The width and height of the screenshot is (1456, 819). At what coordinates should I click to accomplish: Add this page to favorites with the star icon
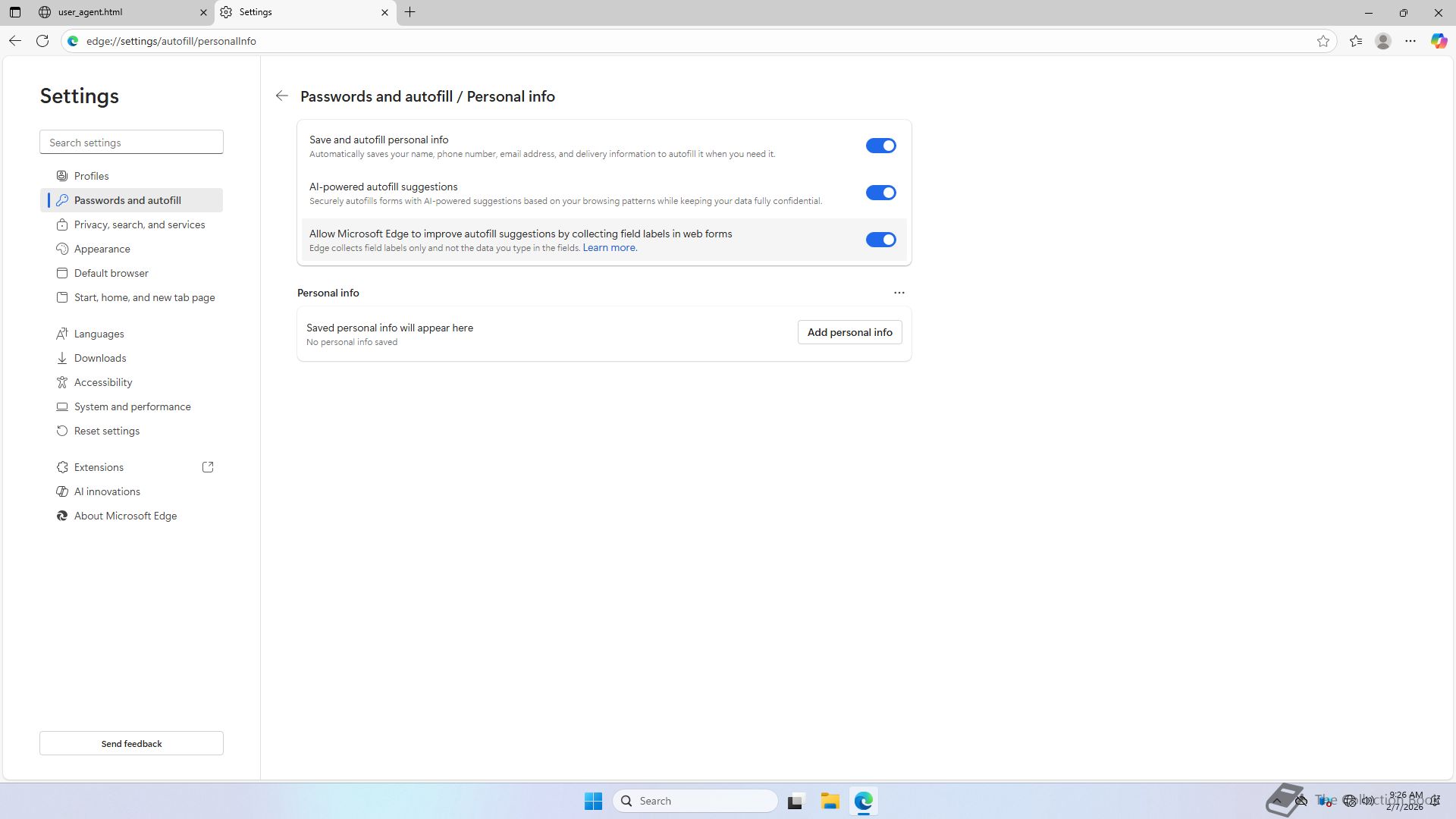click(1323, 41)
